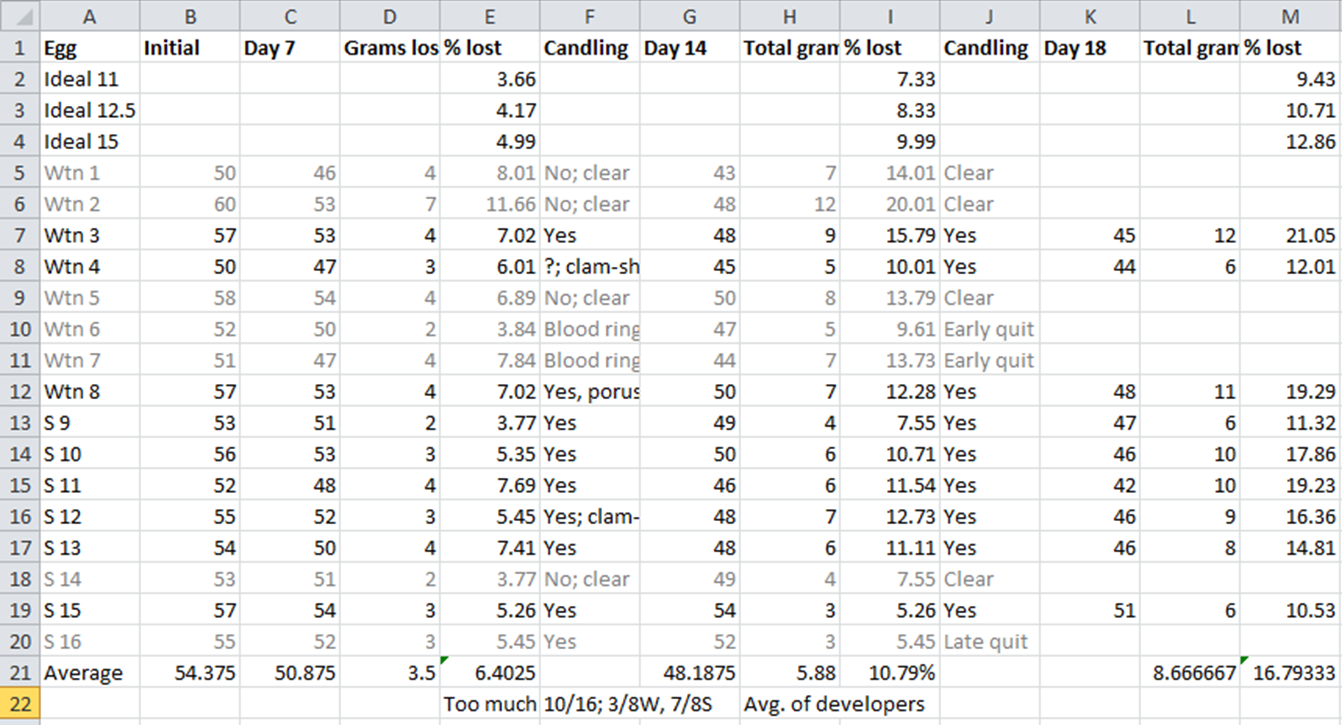Click the Select All corner triangle
Viewport: 1342px width, 725px height.
tap(20, 16)
